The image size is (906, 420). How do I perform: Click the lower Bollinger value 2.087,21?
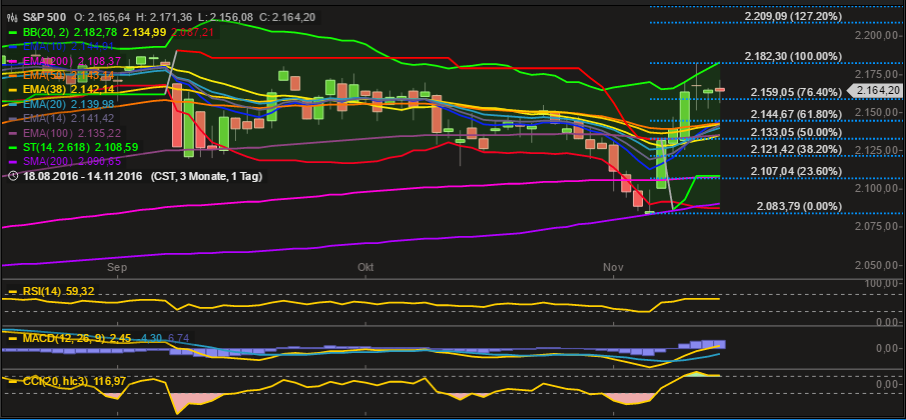[x=193, y=32]
